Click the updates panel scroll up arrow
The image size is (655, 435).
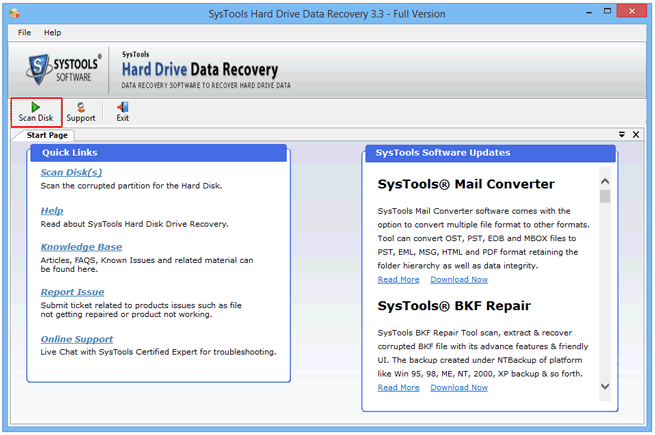tap(605, 182)
